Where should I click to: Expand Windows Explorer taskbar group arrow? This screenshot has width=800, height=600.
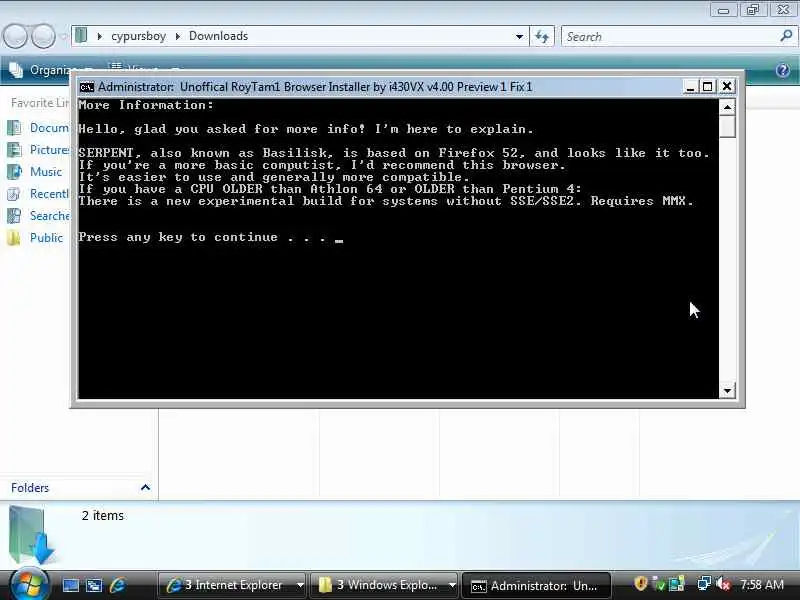pos(452,585)
